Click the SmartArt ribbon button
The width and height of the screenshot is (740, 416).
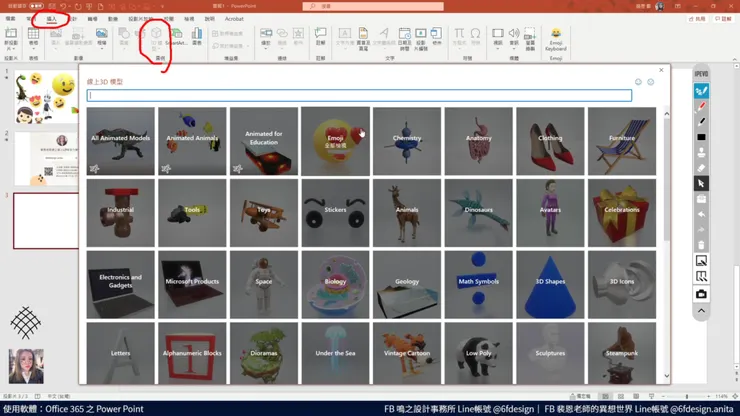177,37
